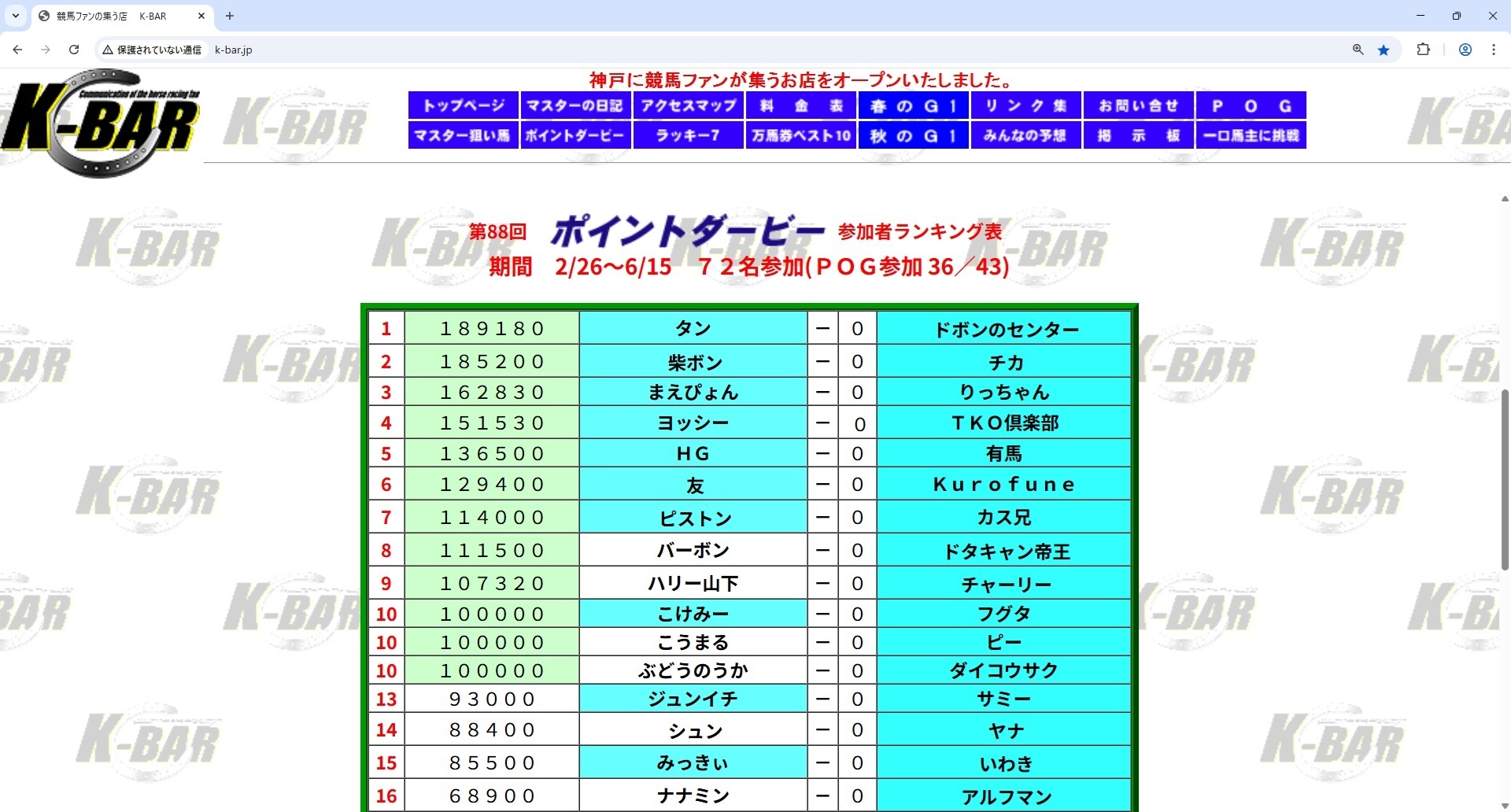Open 春のG1 navigation button

click(x=914, y=105)
